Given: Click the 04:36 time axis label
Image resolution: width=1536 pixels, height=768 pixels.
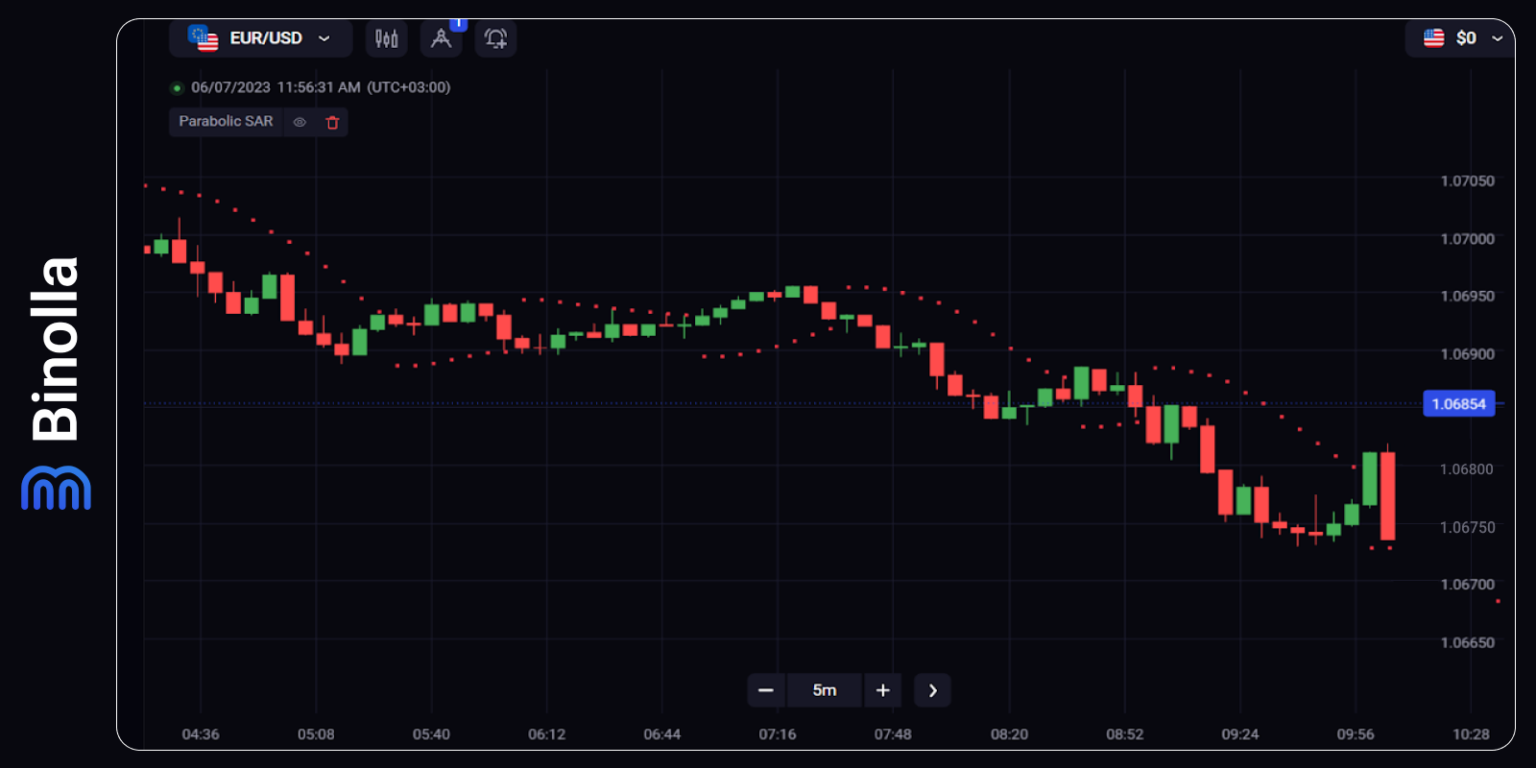Looking at the screenshot, I should point(200,734).
